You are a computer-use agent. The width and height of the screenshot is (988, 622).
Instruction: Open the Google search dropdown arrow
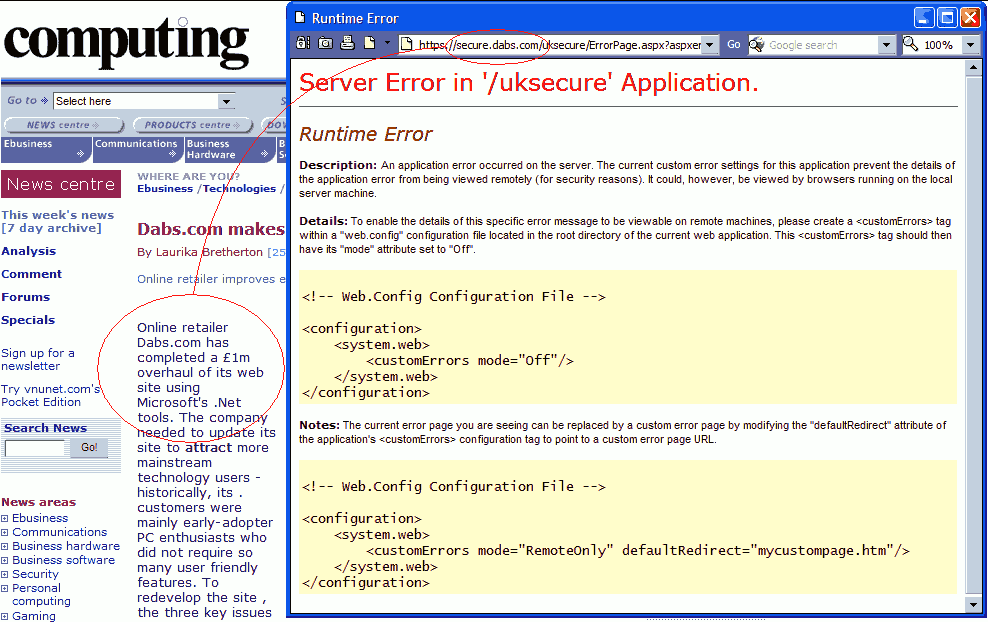click(887, 45)
